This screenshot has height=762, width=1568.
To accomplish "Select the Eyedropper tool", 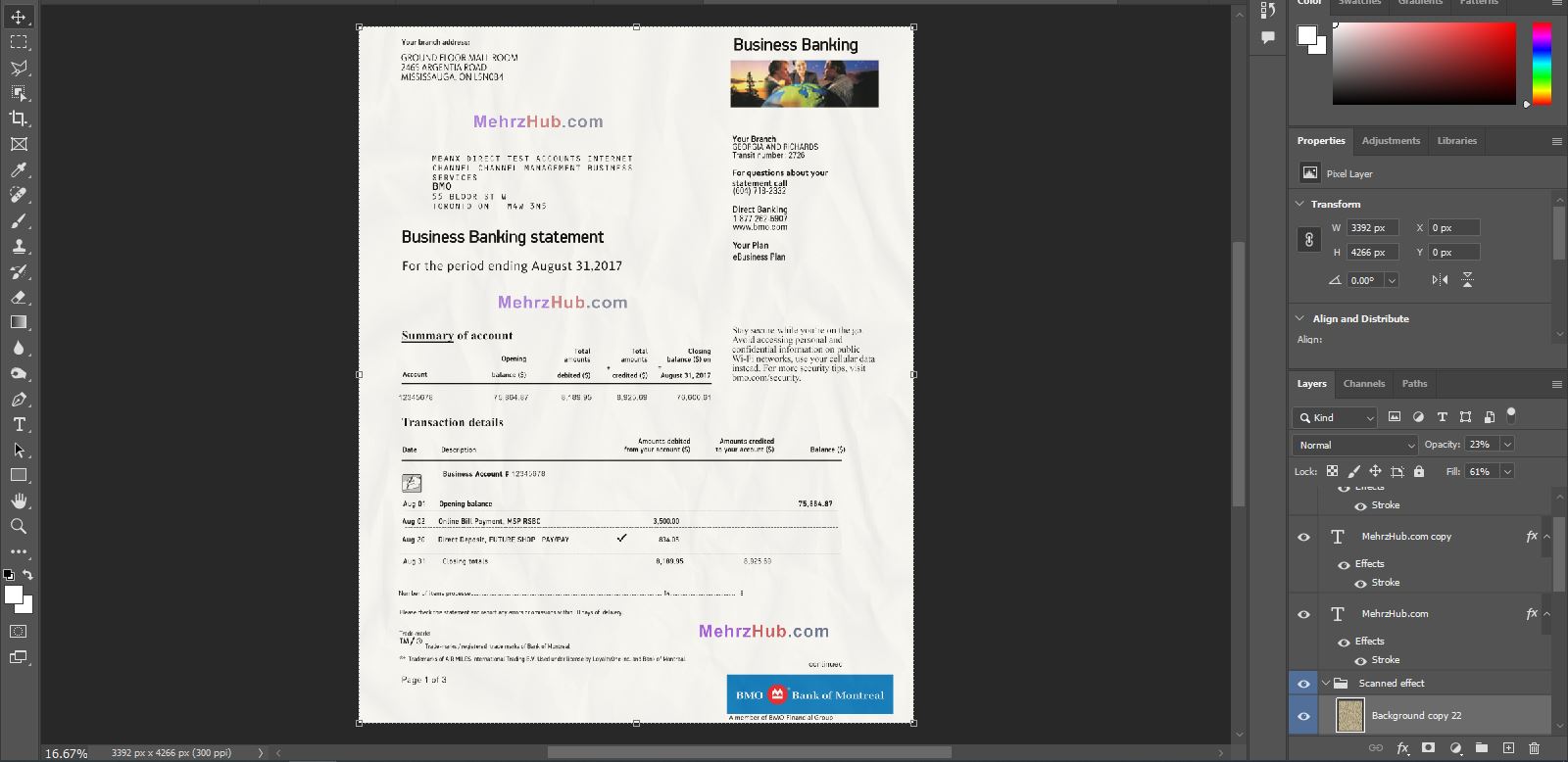I will (19, 169).
